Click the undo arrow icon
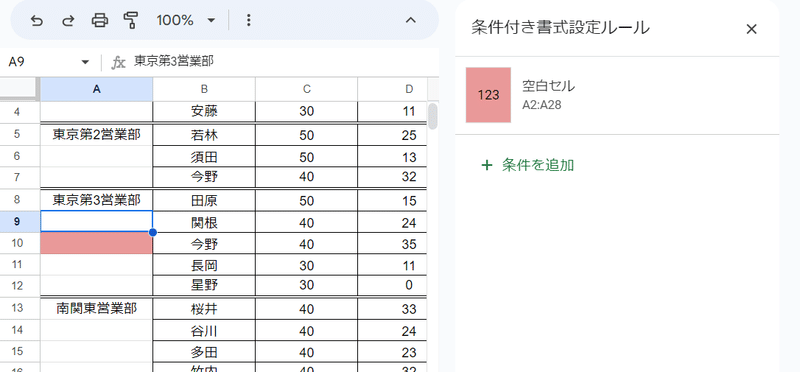 pyautogui.click(x=36, y=20)
